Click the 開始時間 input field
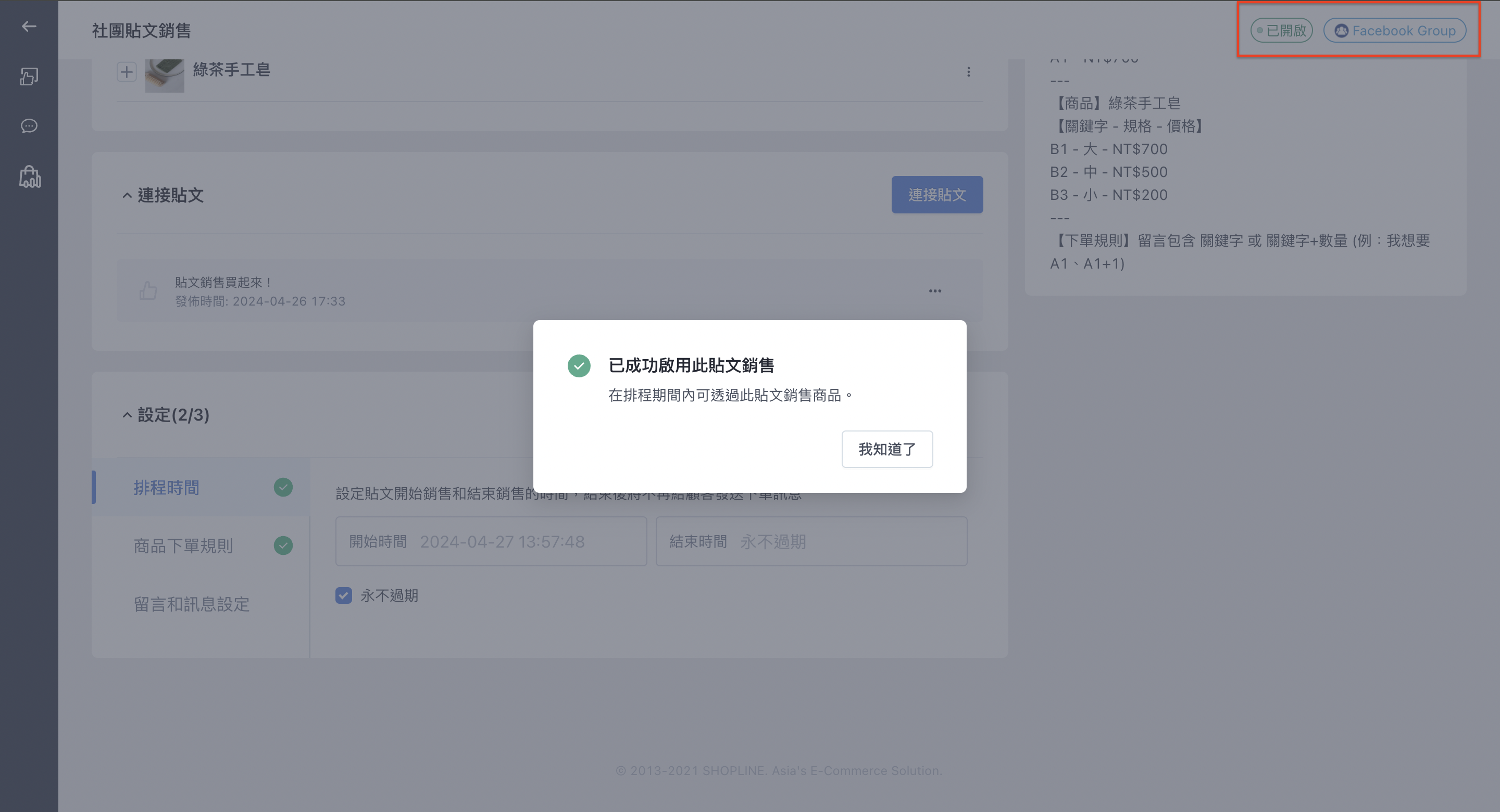The height and width of the screenshot is (812, 1500). pyautogui.click(x=491, y=541)
